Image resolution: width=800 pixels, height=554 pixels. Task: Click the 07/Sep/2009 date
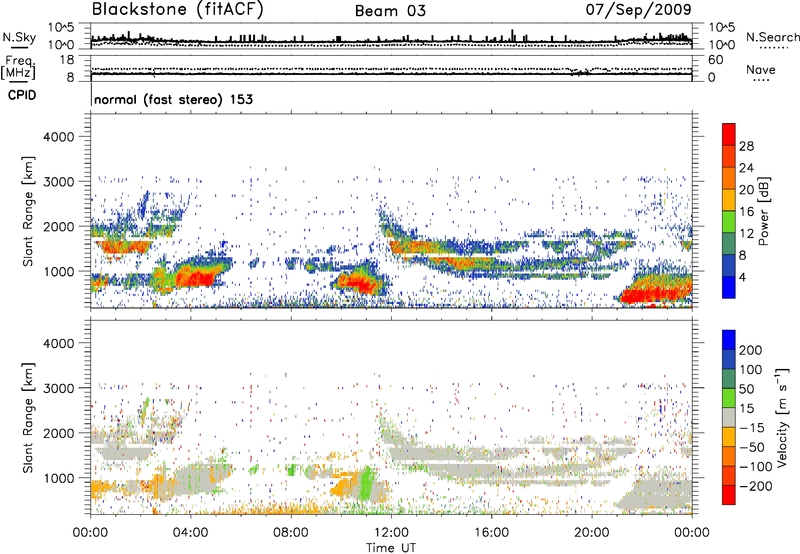click(638, 10)
